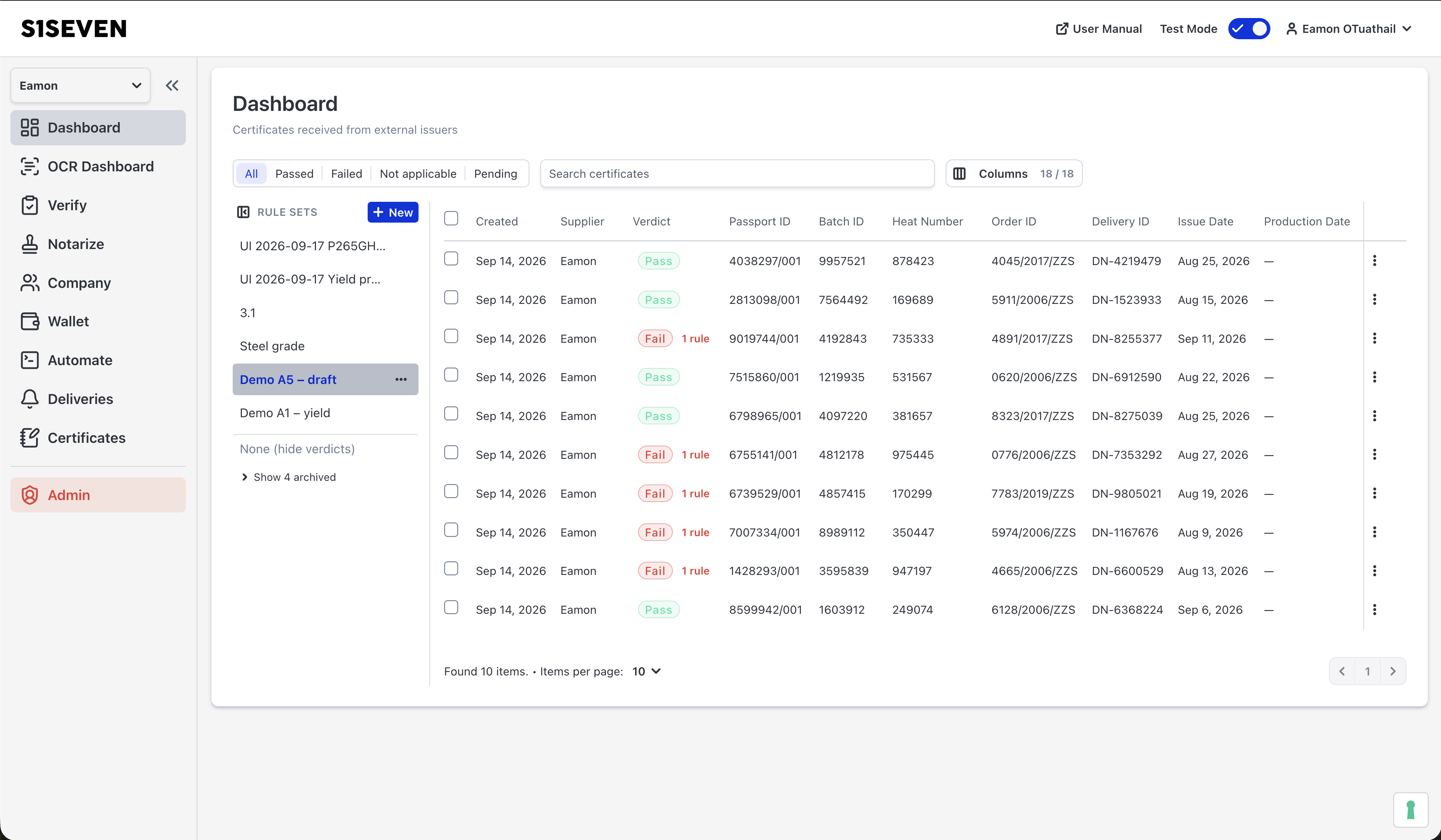Go to the Verify page
This screenshot has width=1441, height=840.
pos(98,205)
